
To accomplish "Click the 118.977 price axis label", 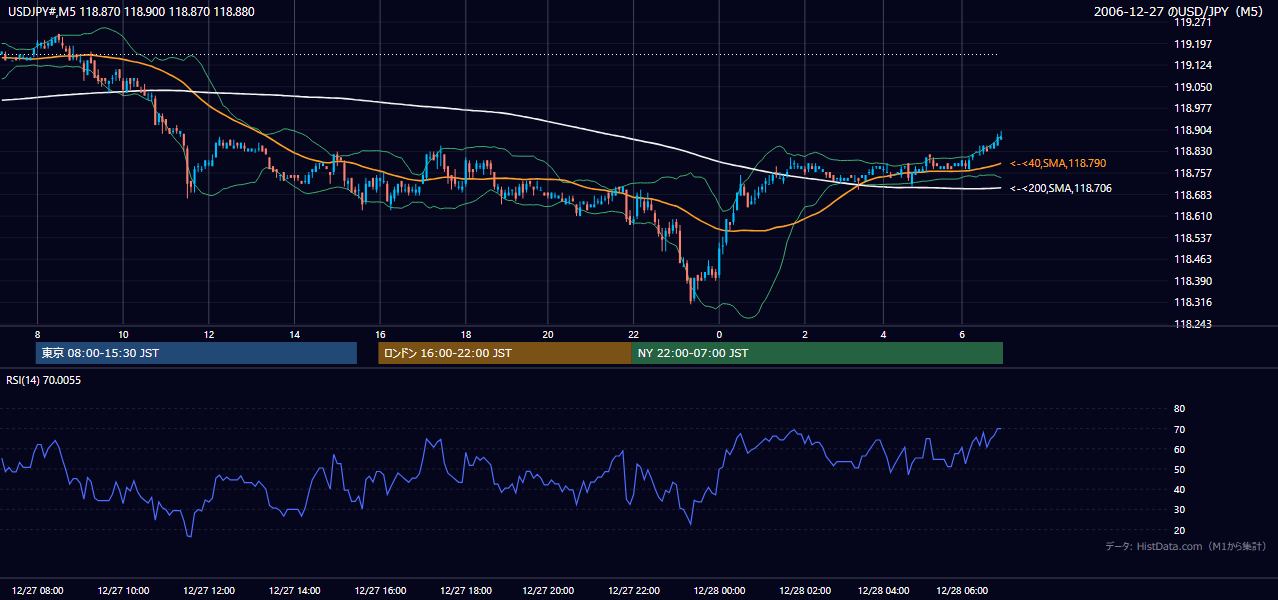I will [1192, 109].
